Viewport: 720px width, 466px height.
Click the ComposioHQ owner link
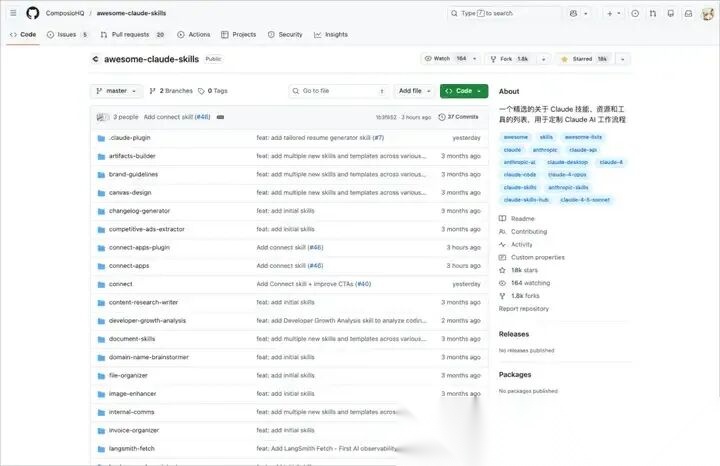pyautogui.click(x=65, y=13)
